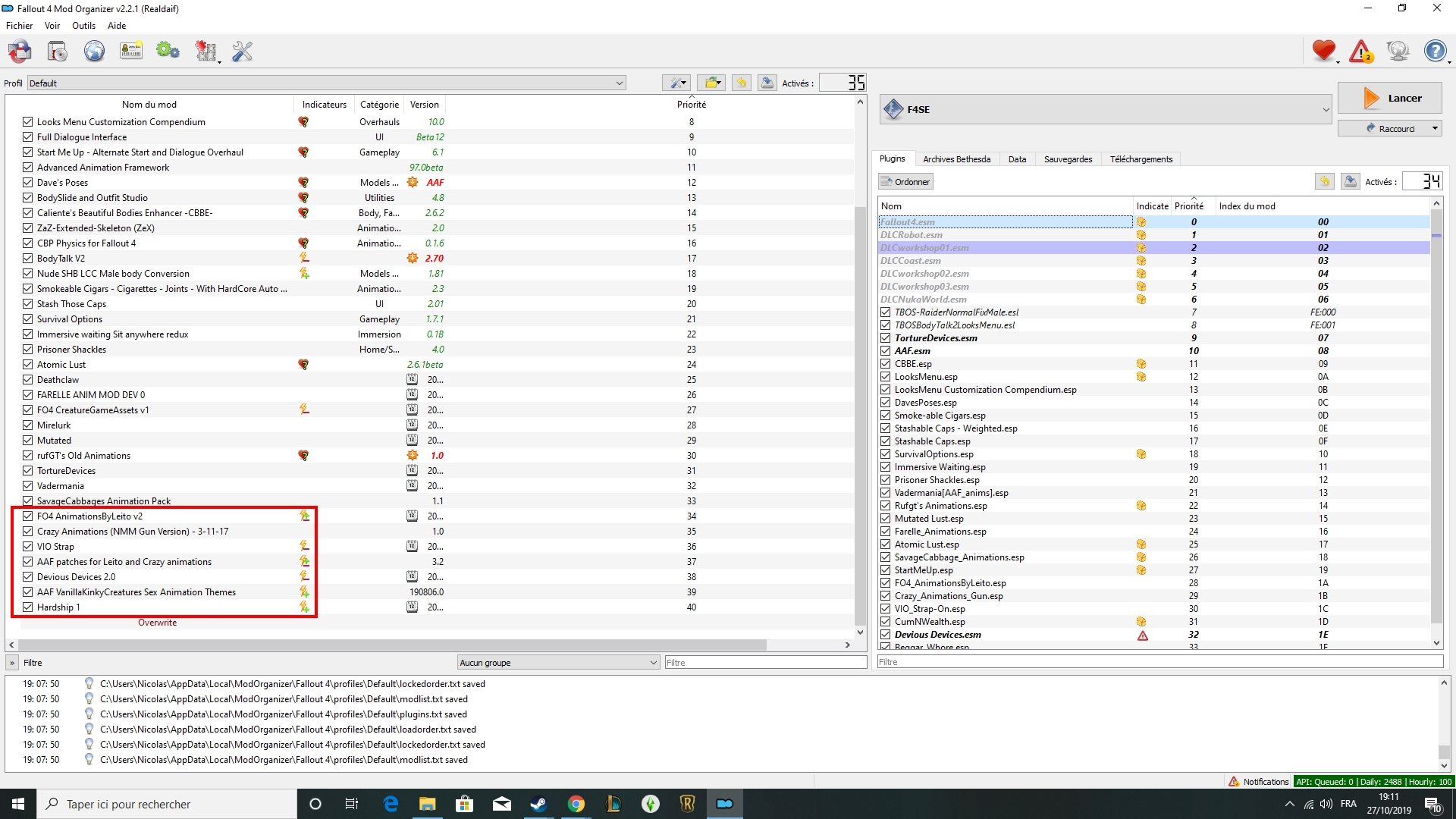The height and width of the screenshot is (819, 1456).
Task: Disable the BodySlide and Outfit Studio mod
Action: tap(28, 197)
